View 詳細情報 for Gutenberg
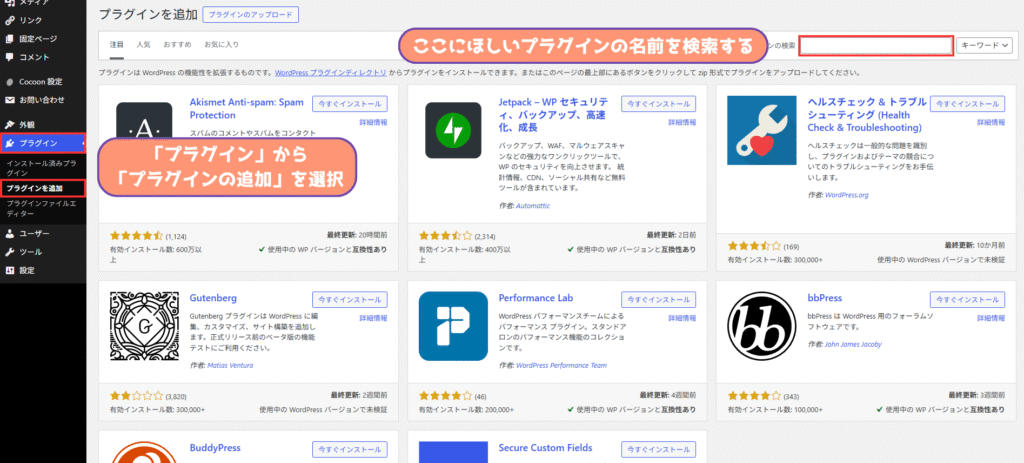The image size is (1024, 463). tap(373, 318)
